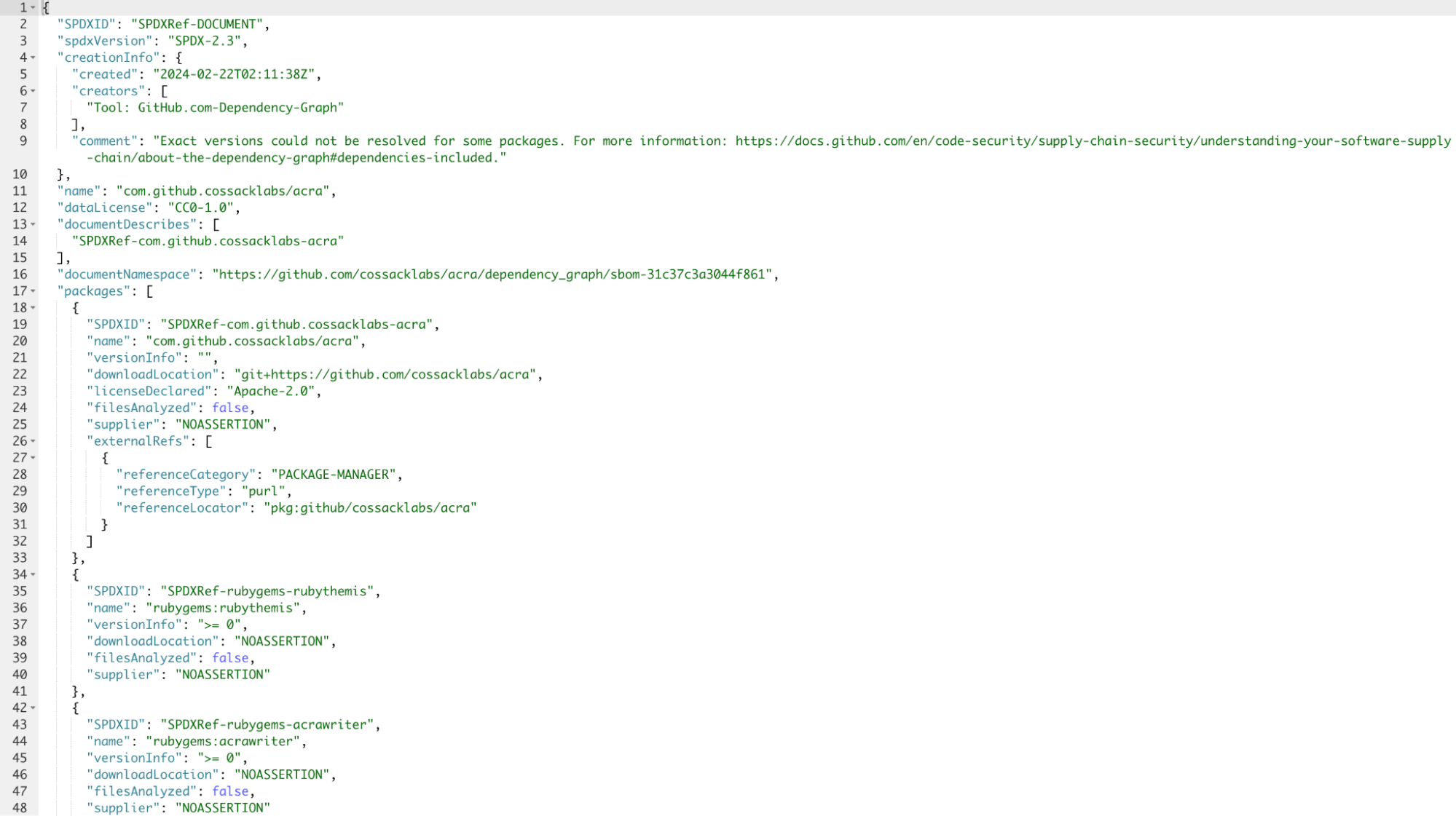Viewport: 1456px width, 816px height.
Task: Collapse the root object fold arrow on line 1
Action: pyautogui.click(x=33, y=8)
